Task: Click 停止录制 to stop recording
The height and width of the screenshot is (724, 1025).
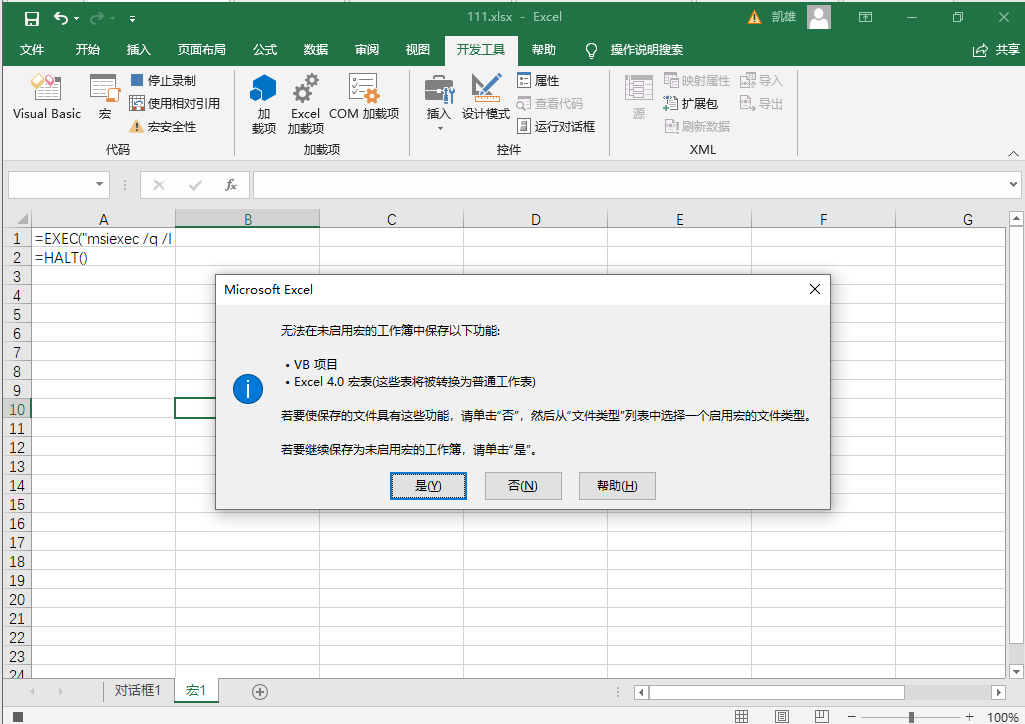Action: click(x=163, y=80)
